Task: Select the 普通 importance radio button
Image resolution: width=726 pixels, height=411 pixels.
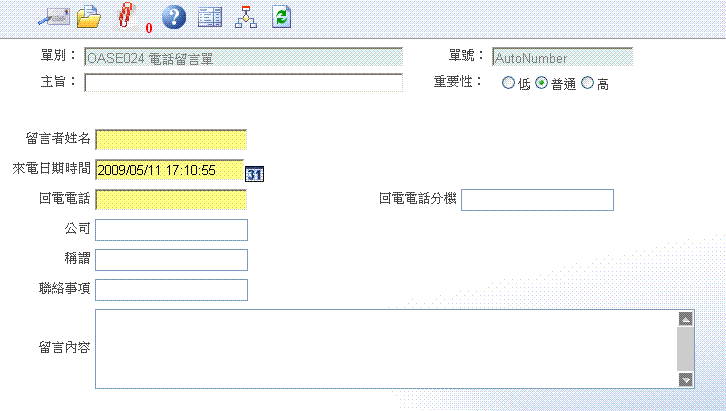Action: click(x=542, y=84)
